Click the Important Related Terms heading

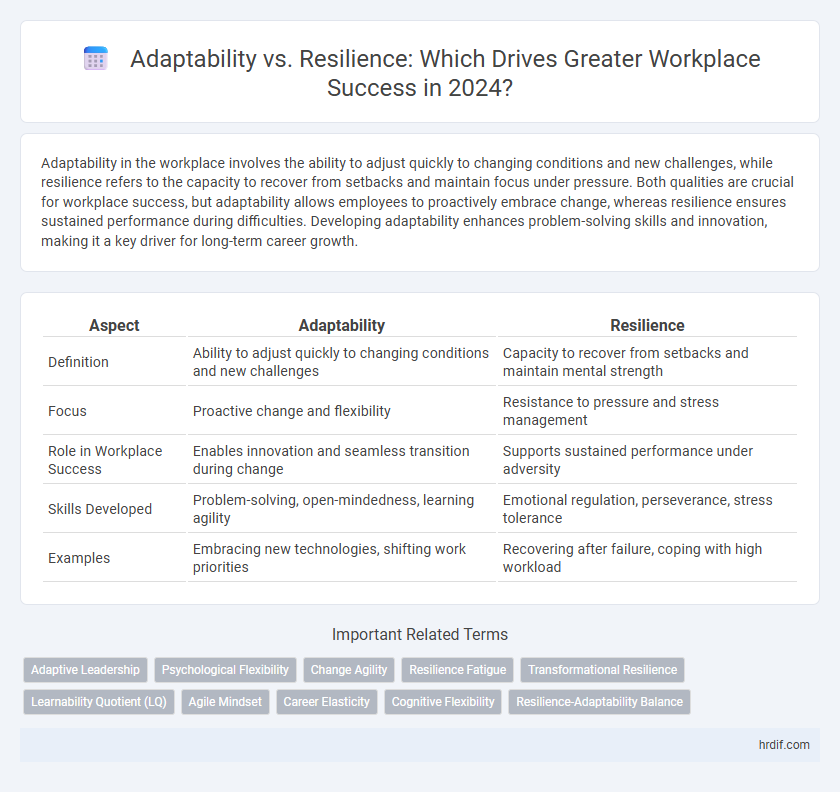tap(419, 634)
